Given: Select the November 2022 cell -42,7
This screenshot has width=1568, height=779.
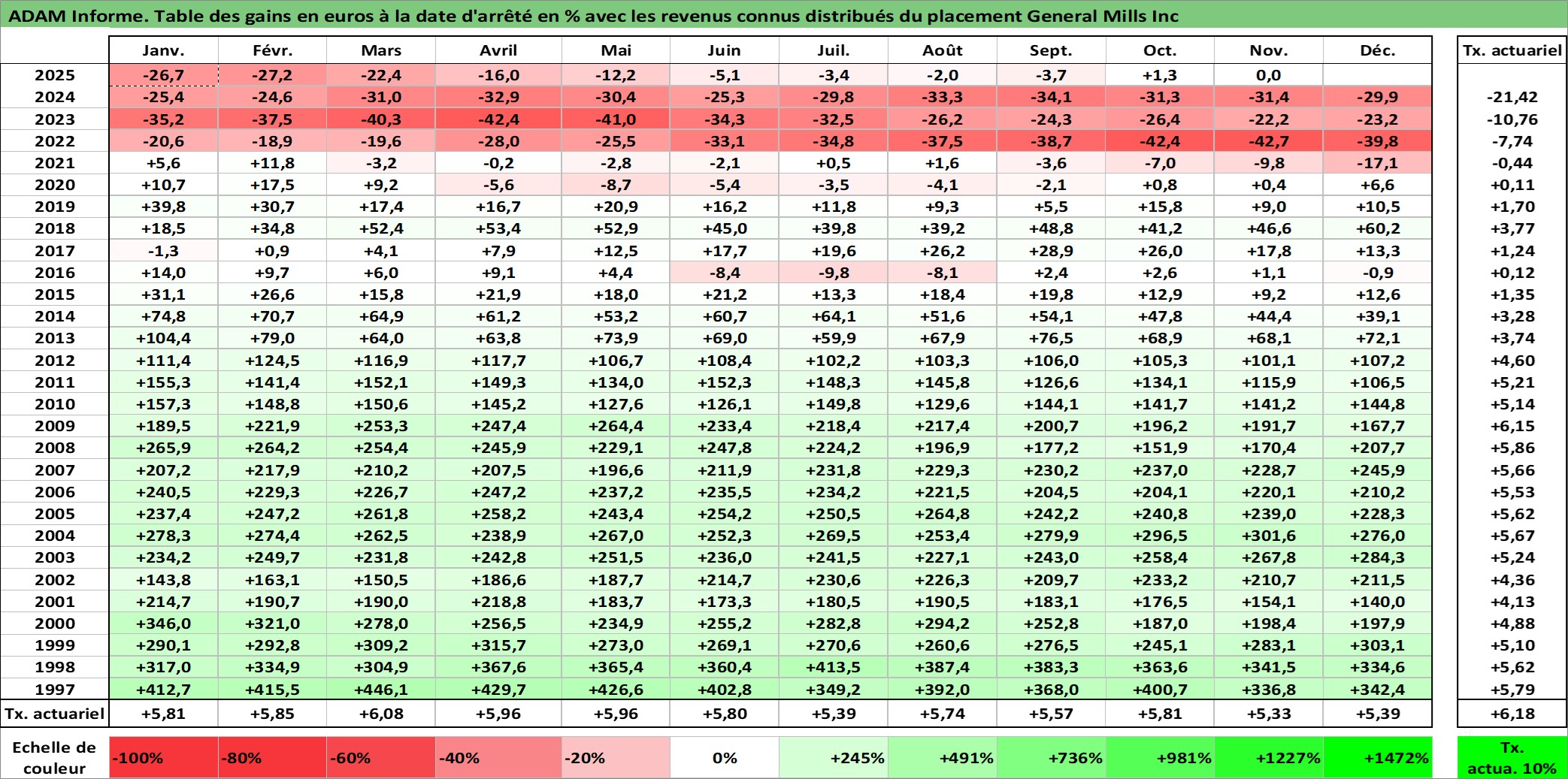Looking at the screenshot, I should click(1269, 141).
